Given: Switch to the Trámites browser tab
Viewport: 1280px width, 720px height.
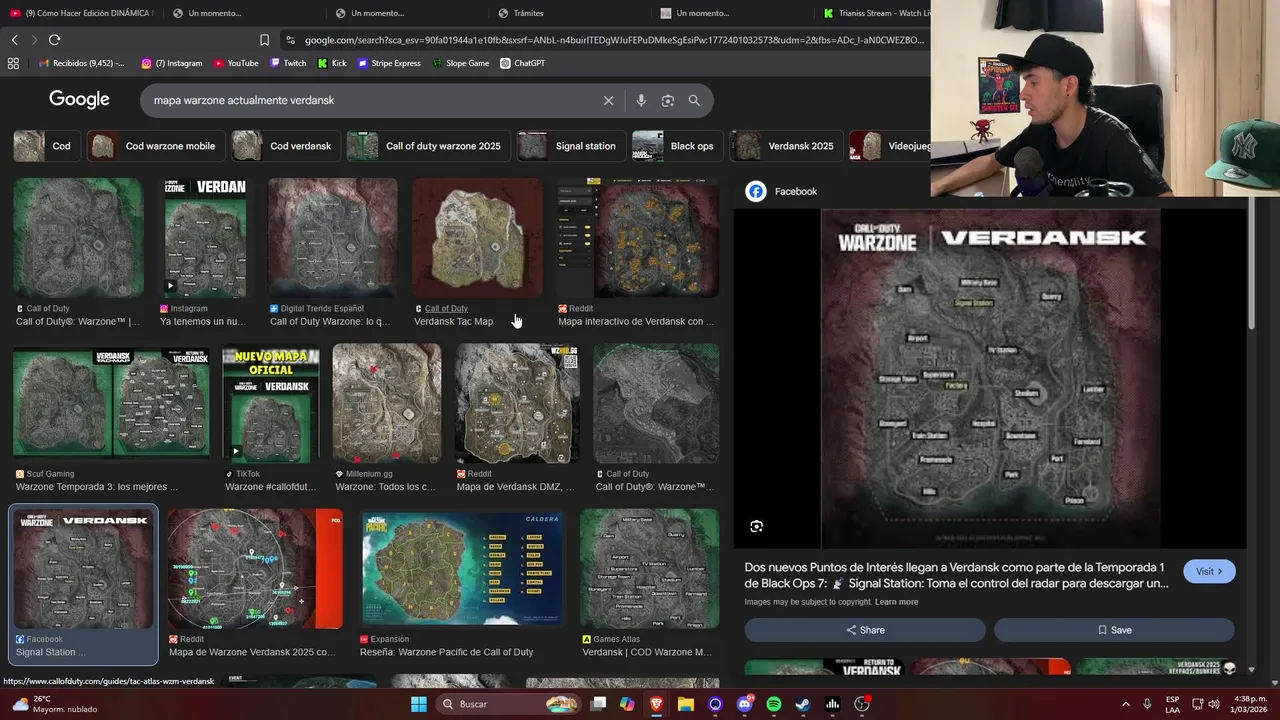Looking at the screenshot, I should tap(570, 13).
